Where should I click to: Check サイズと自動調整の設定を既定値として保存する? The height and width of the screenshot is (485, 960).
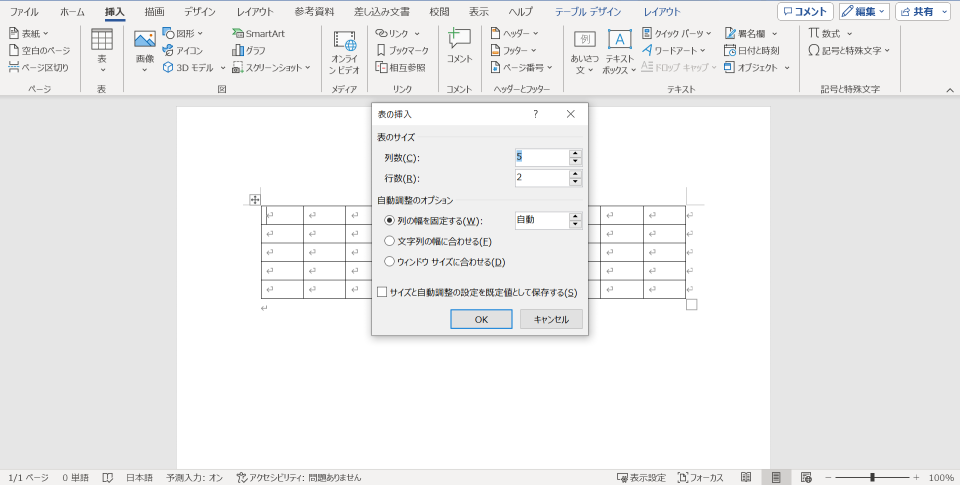pyautogui.click(x=382, y=292)
